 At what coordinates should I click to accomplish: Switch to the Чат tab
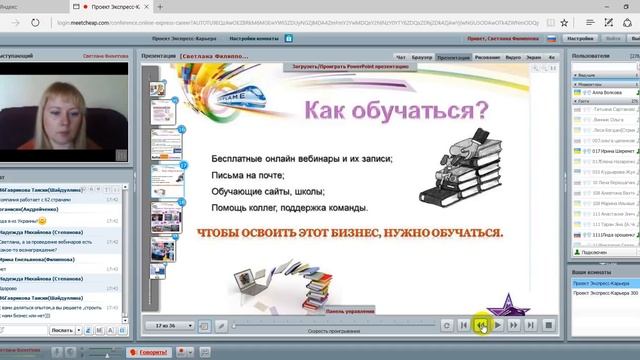click(401, 58)
